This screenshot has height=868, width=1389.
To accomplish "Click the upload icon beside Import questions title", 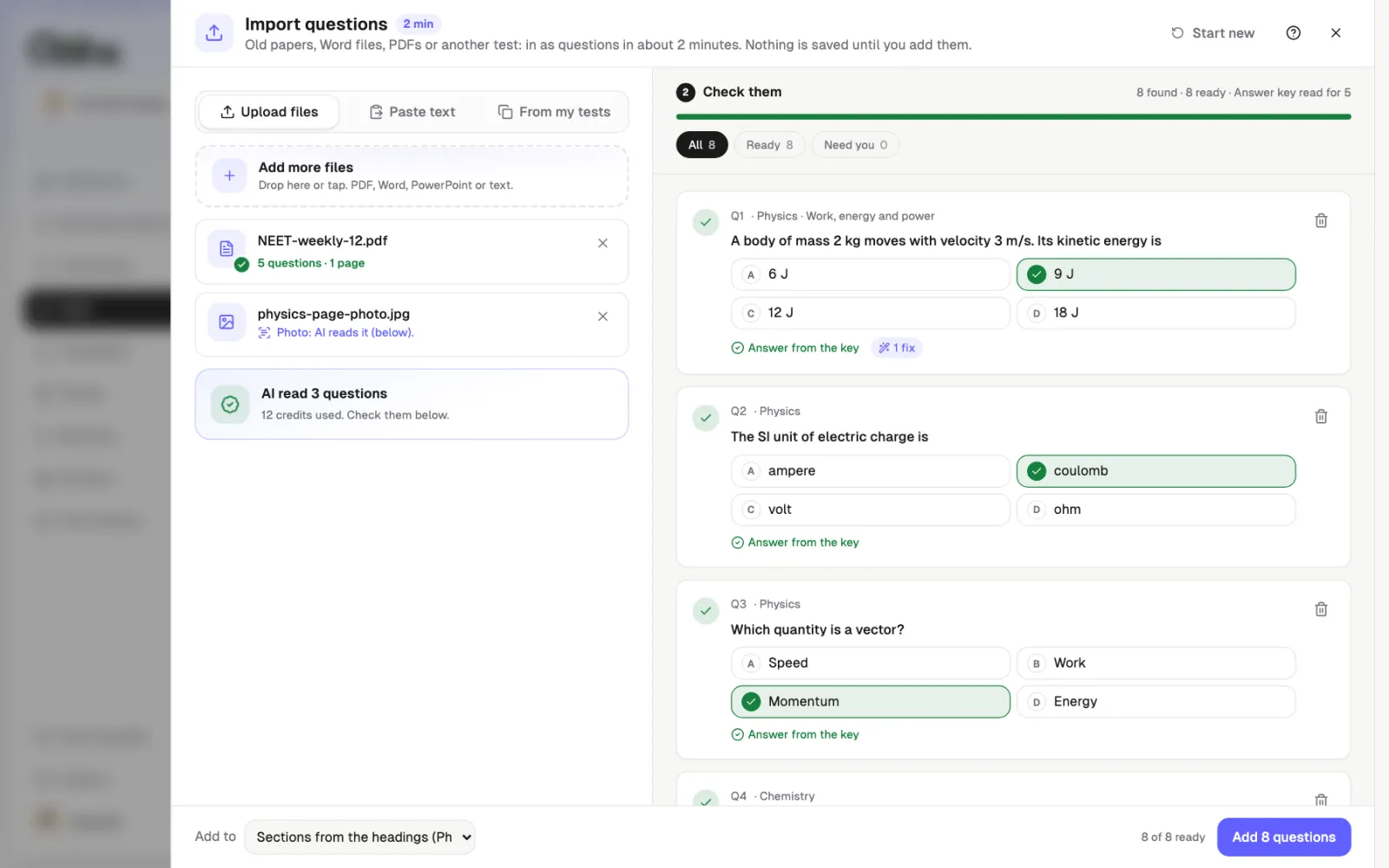I will coord(214,33).
